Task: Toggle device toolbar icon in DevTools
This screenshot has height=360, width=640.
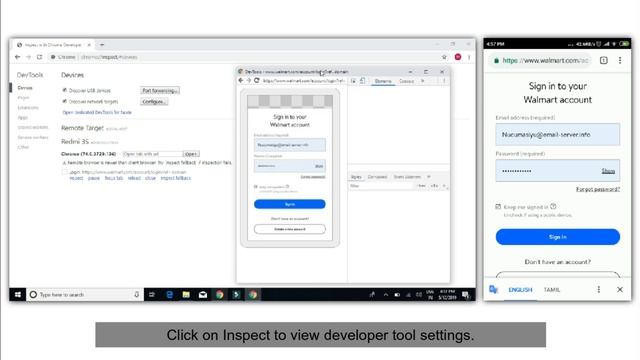Action: (362, 81)
